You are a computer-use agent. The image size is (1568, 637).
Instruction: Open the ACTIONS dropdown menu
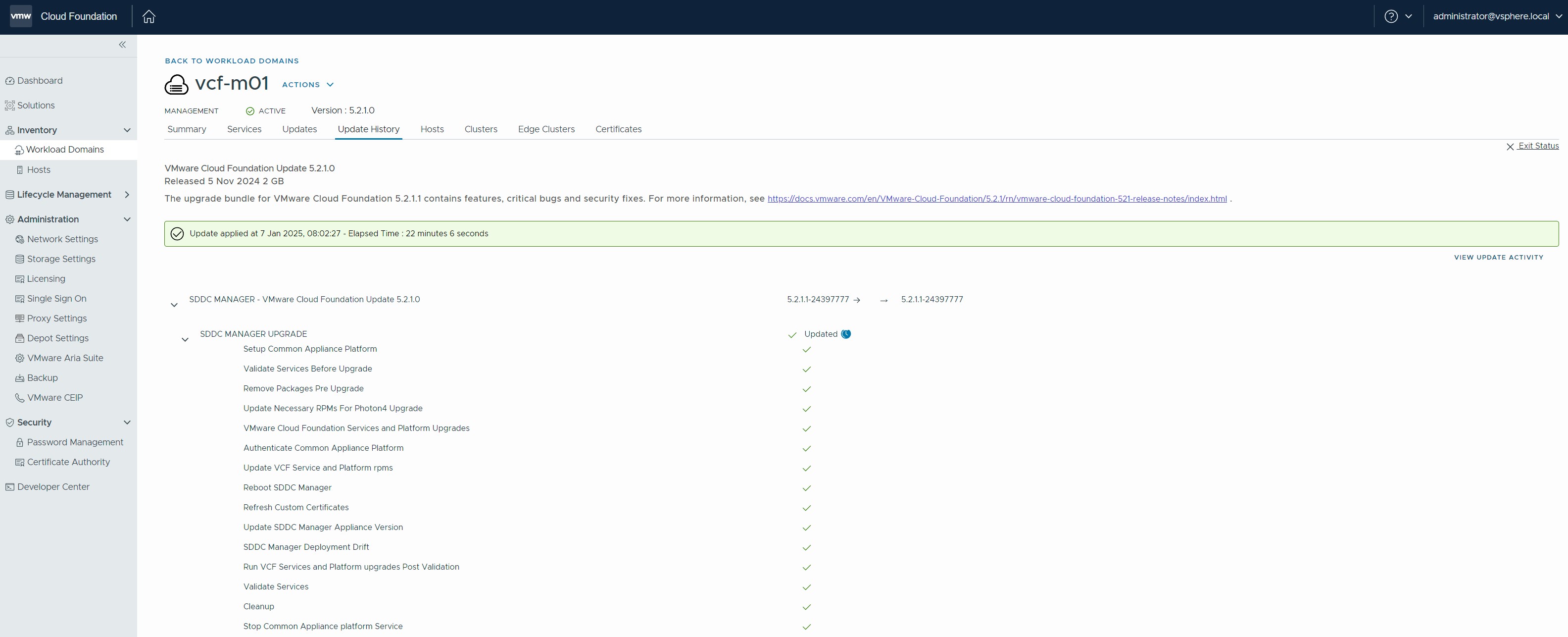click(x=307, y=85)
